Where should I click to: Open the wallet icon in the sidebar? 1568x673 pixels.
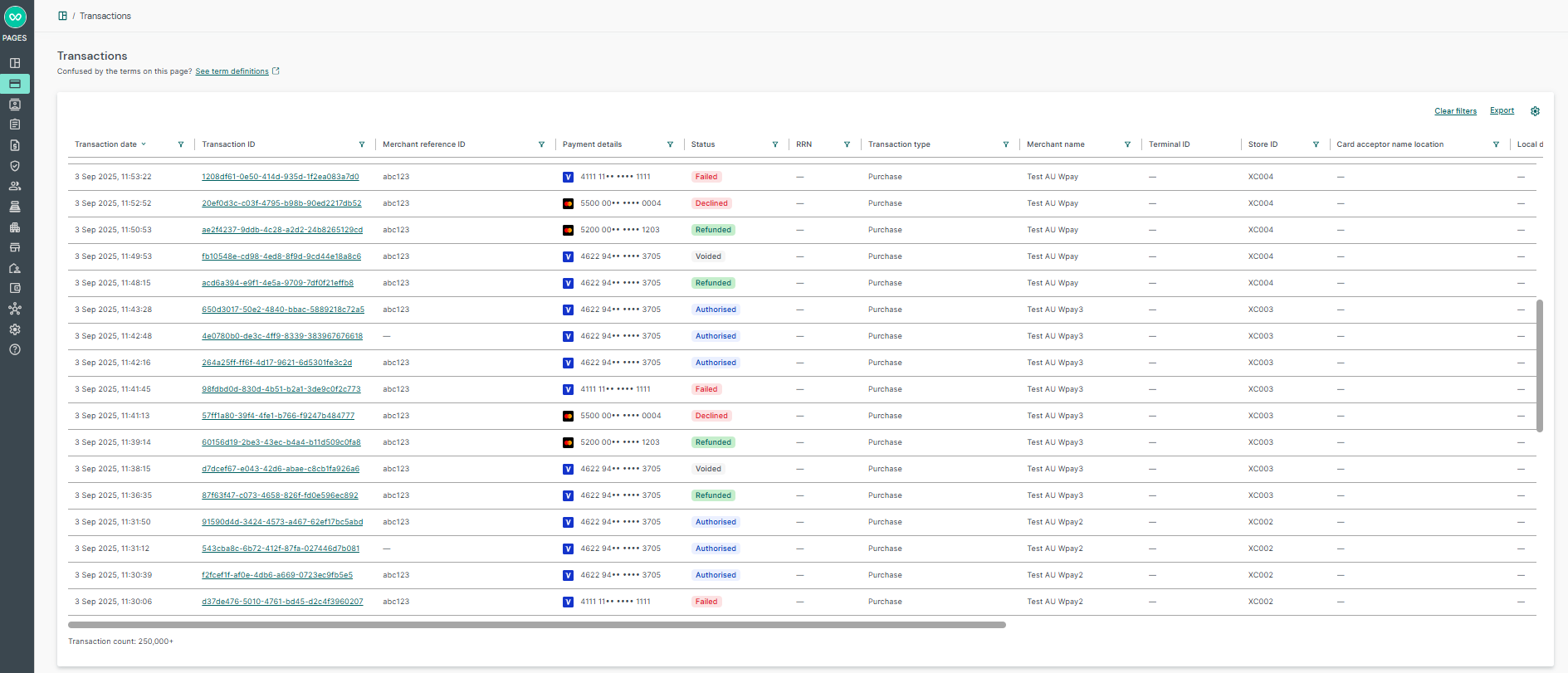point(15,289)
